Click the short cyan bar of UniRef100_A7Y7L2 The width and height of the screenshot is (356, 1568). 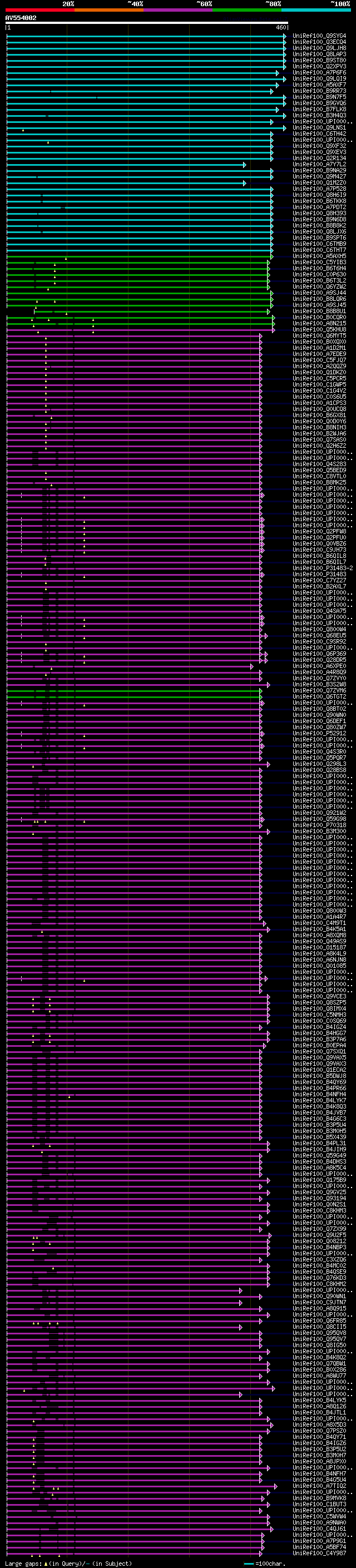126,165
